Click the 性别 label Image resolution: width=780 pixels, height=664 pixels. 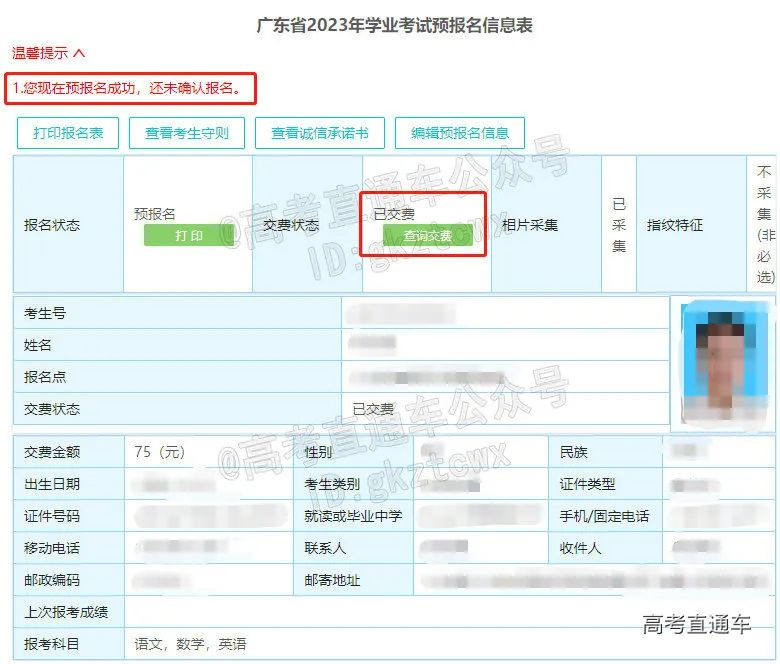[318, 452]
